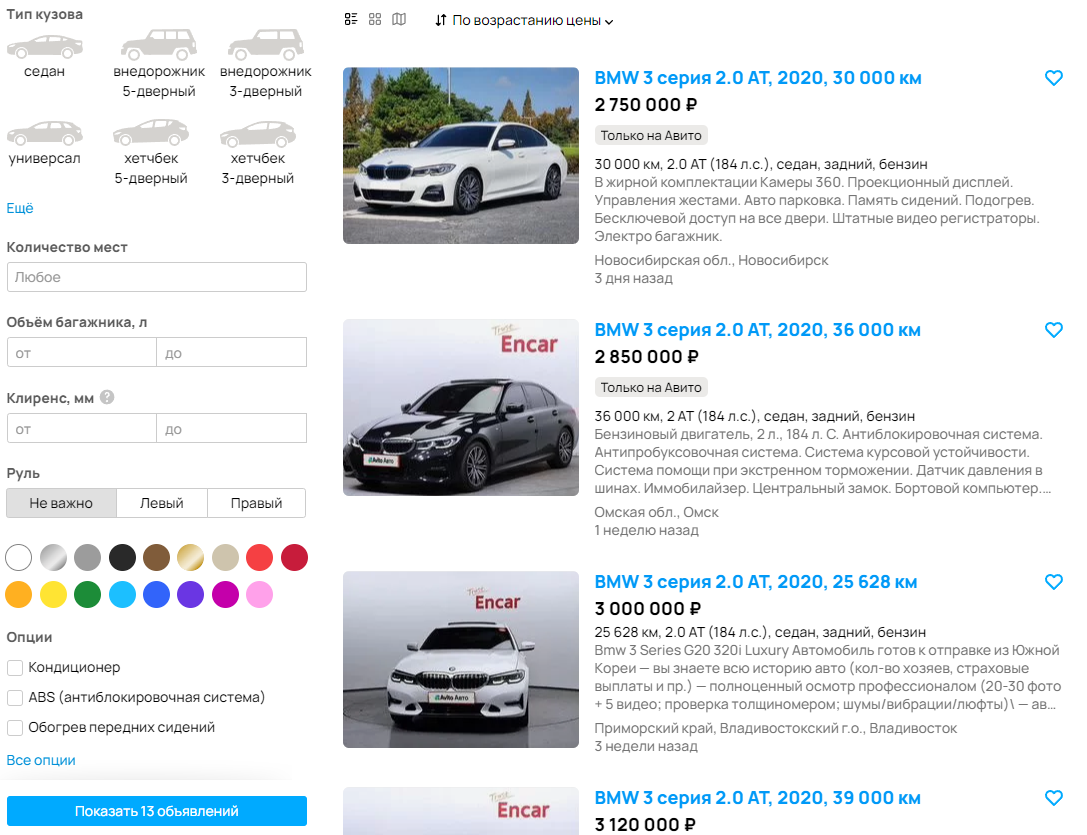Select Правый steering option

256,503
